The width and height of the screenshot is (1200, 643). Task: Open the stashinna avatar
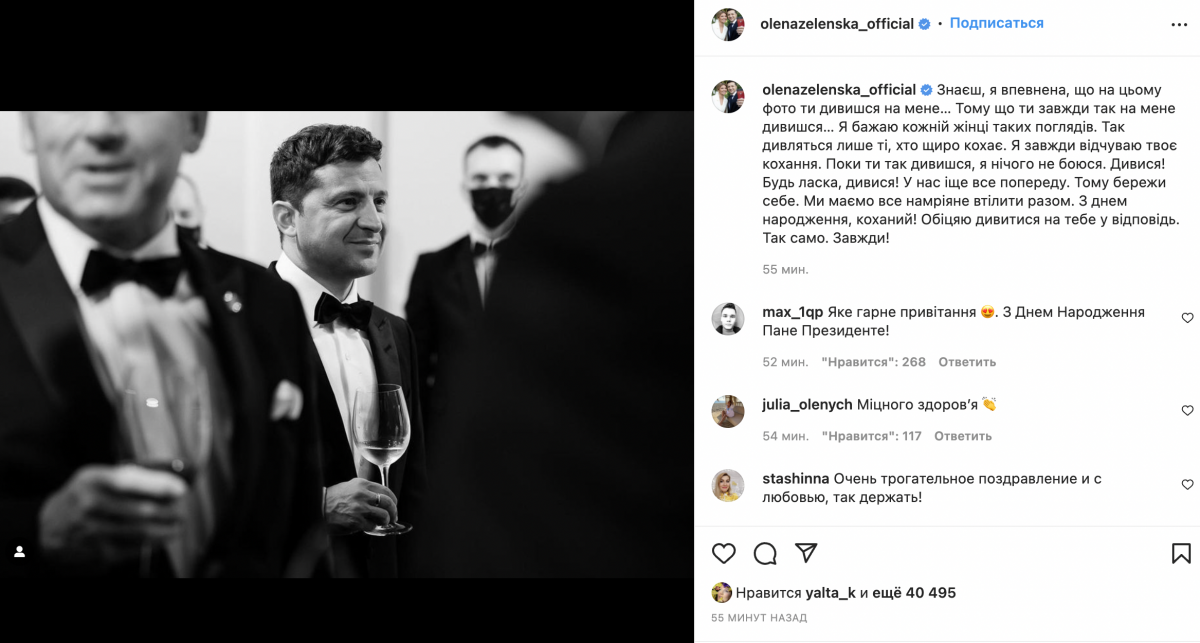coord(727,485)
